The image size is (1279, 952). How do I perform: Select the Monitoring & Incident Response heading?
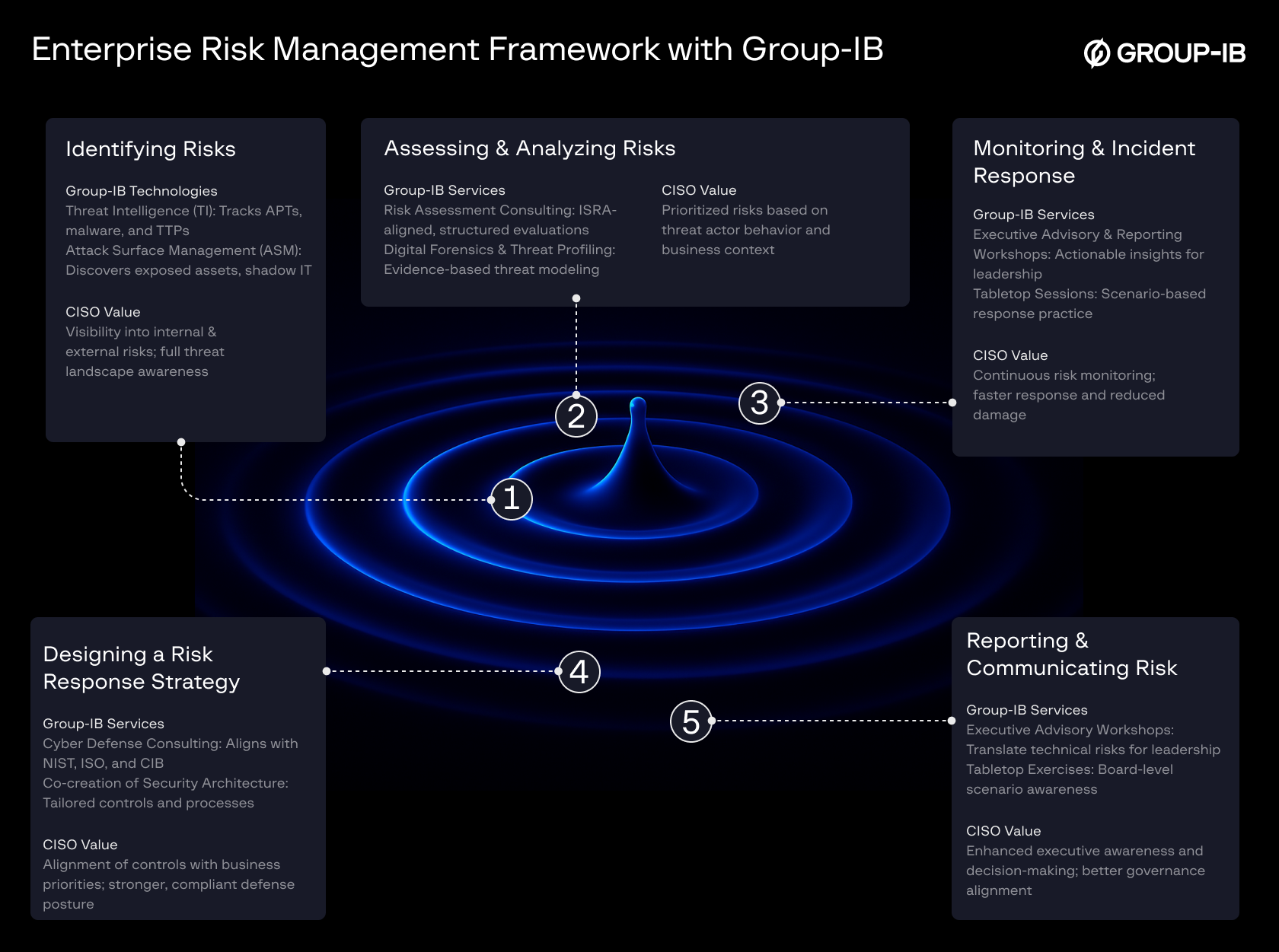coord(1084,161)
